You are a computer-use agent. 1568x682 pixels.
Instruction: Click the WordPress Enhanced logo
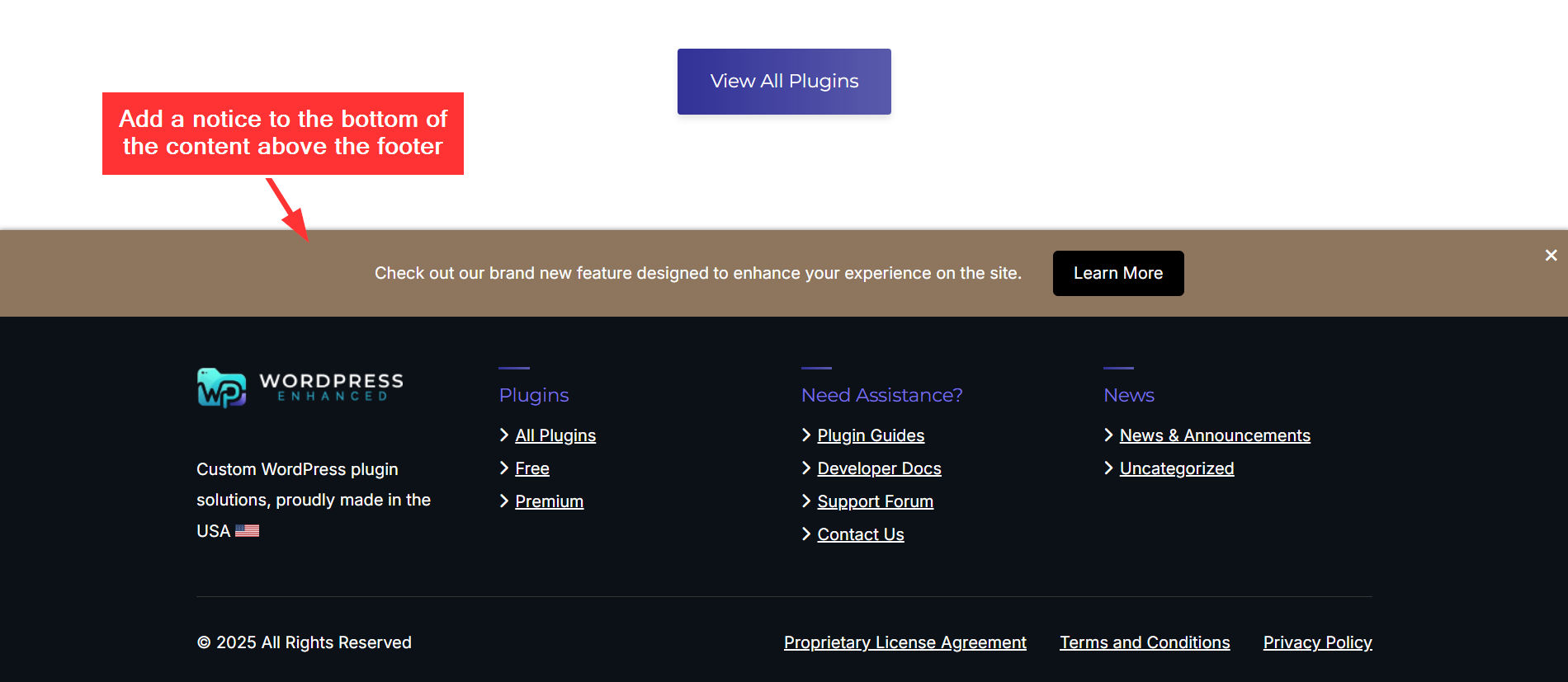coord(300,388)
